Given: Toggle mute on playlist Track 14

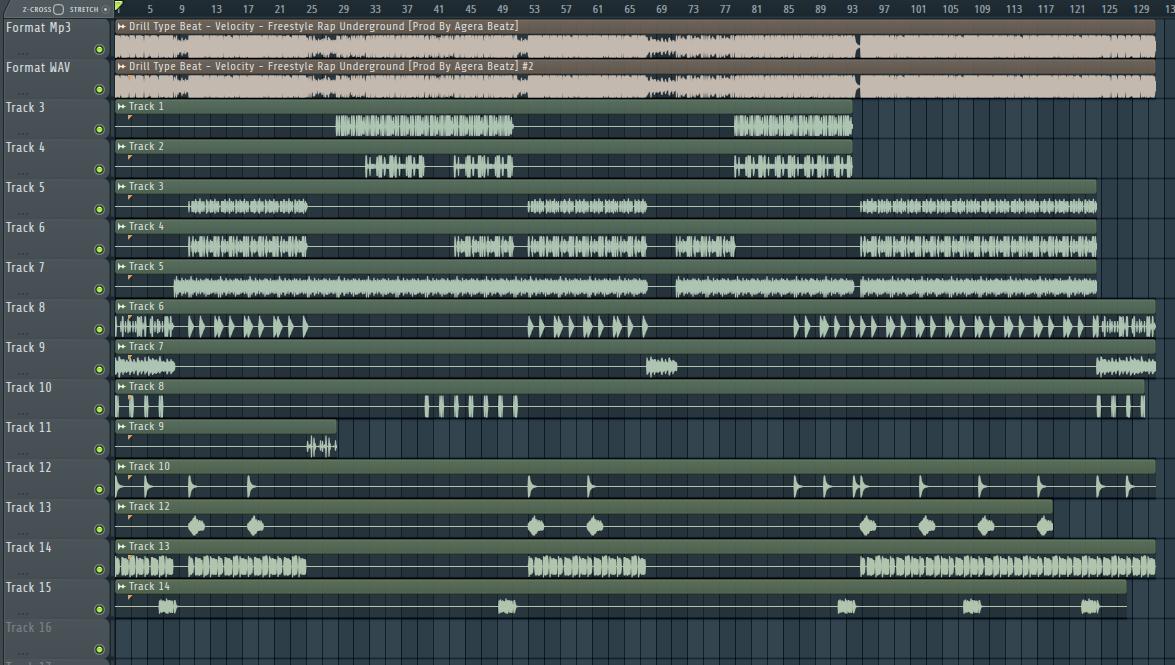Looking at the screenshot, I should pyautogui.click(x=100, y=569).
